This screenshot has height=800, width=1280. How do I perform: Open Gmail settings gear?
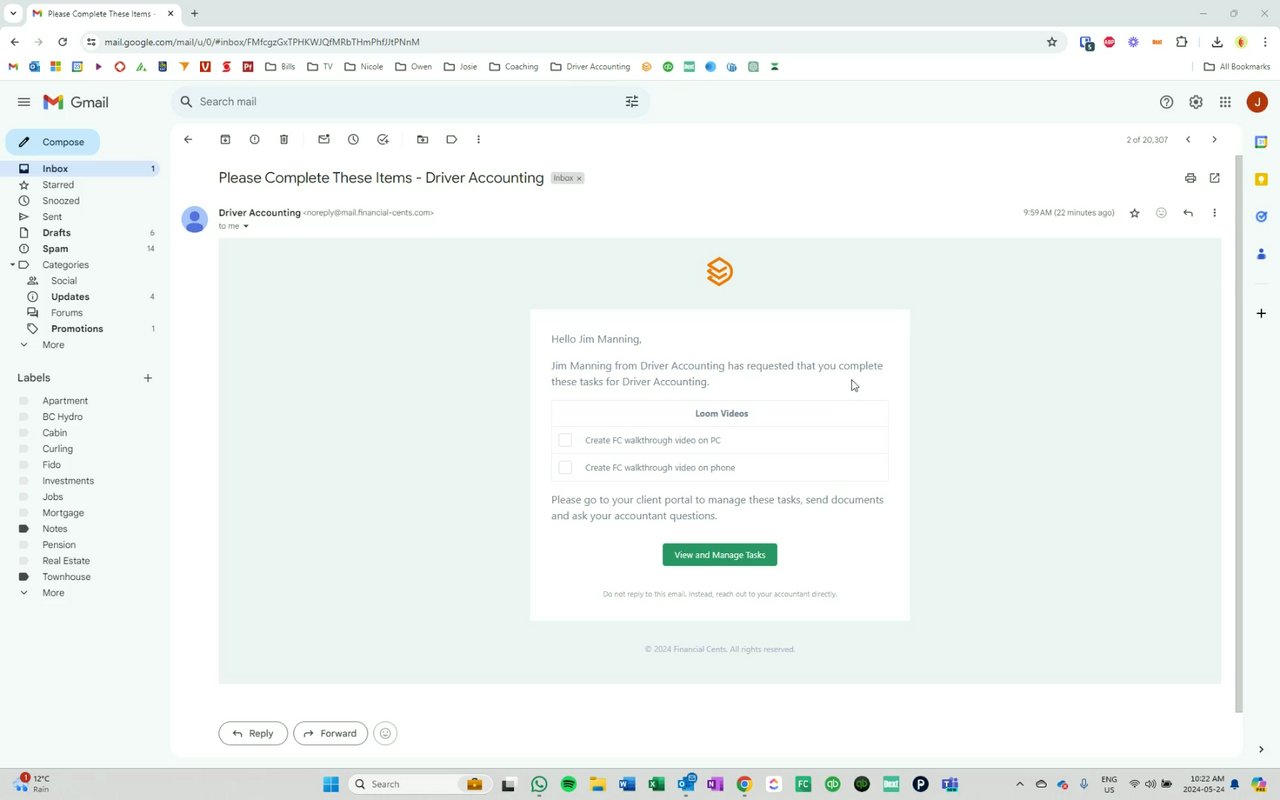tap(1196, 102)
